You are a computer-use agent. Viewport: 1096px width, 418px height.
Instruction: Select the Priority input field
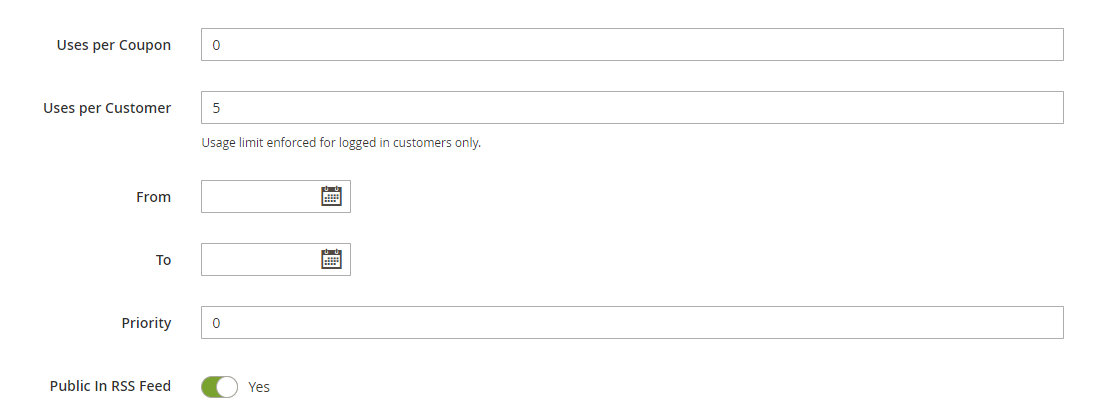pyautogui.click(x=632, y=323)
